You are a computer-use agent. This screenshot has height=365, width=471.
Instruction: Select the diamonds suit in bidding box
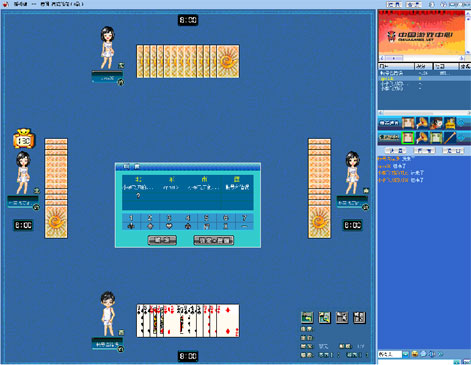(x=150, y=226)
